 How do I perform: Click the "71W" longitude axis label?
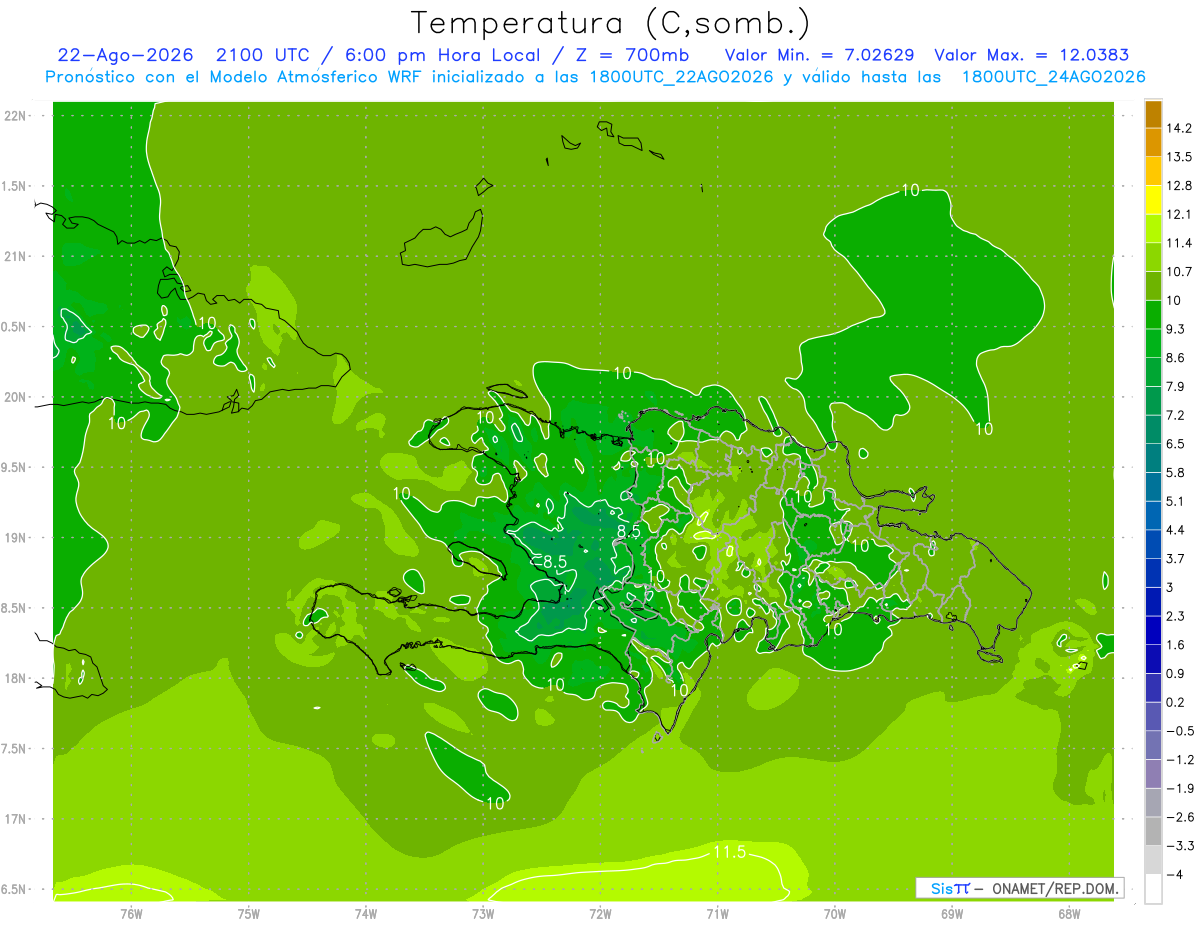tap(717, 913)
